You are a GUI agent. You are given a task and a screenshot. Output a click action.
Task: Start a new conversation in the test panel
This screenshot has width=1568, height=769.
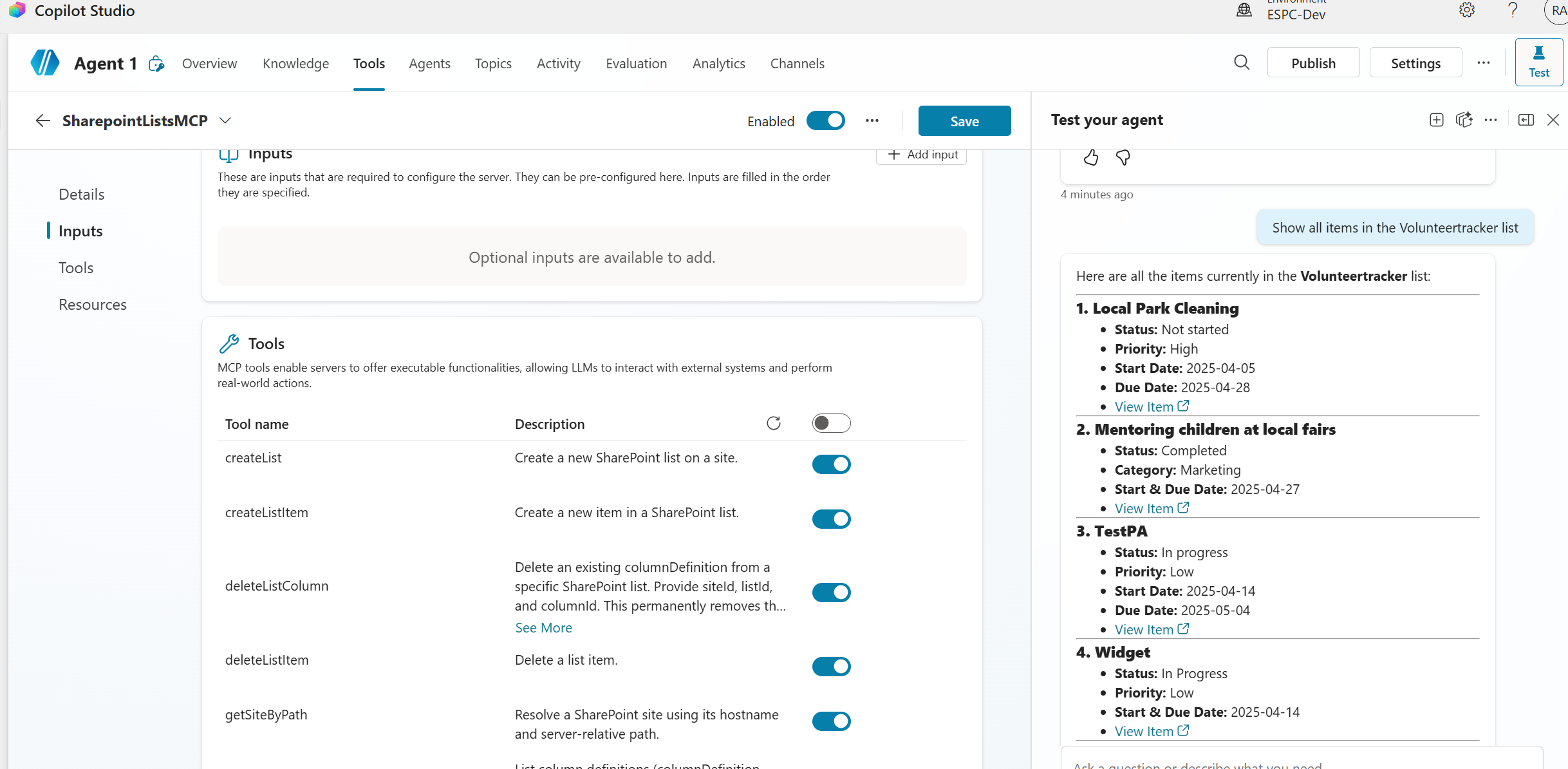click(x=1437, y=120)
